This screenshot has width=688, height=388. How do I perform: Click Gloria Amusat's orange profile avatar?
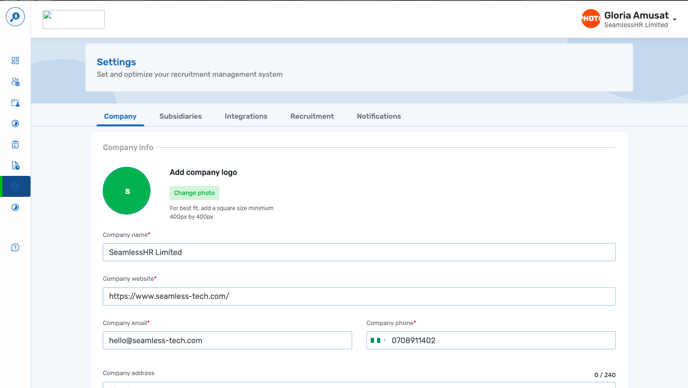(591, 18)
